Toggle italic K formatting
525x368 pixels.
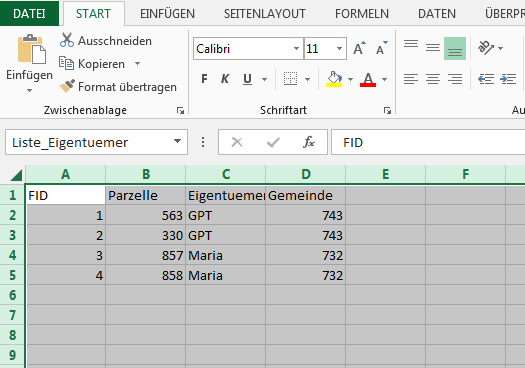(x=225, y=79)
